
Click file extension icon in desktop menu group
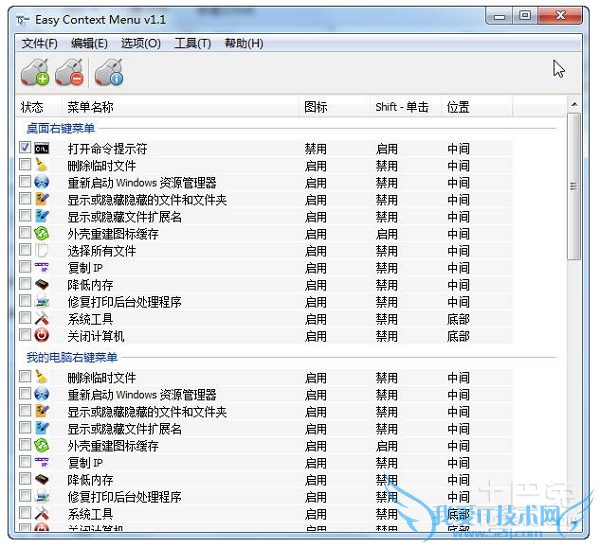(x=42, y=216)
